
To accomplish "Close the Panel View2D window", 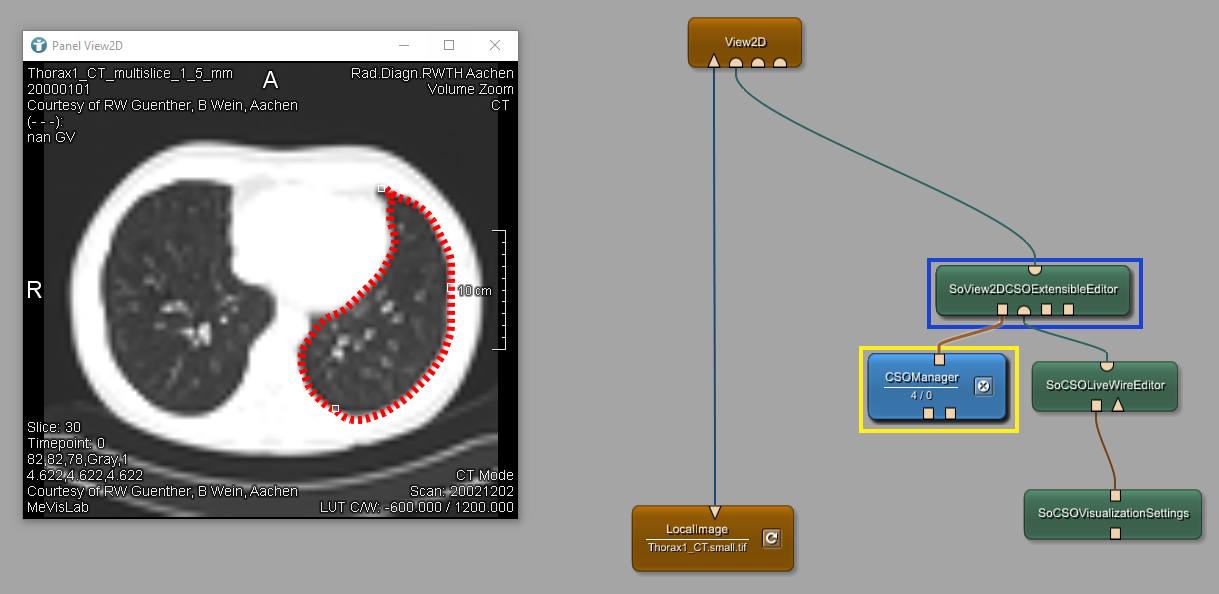I will 495,45.
